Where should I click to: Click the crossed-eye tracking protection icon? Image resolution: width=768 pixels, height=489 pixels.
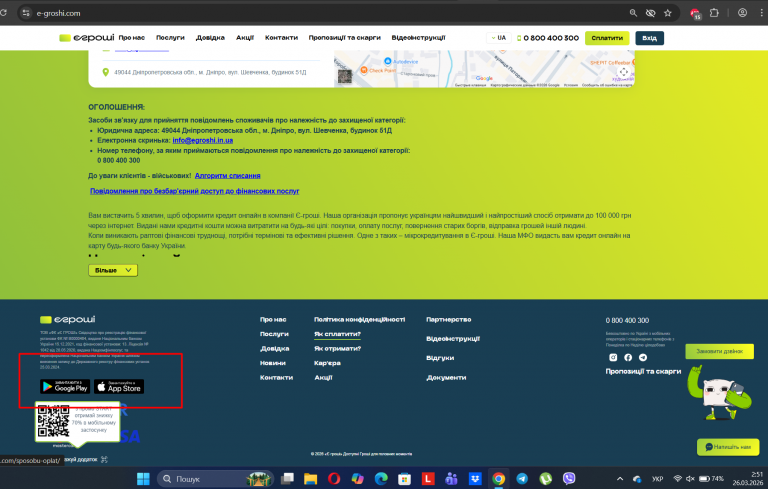point(650,13)
